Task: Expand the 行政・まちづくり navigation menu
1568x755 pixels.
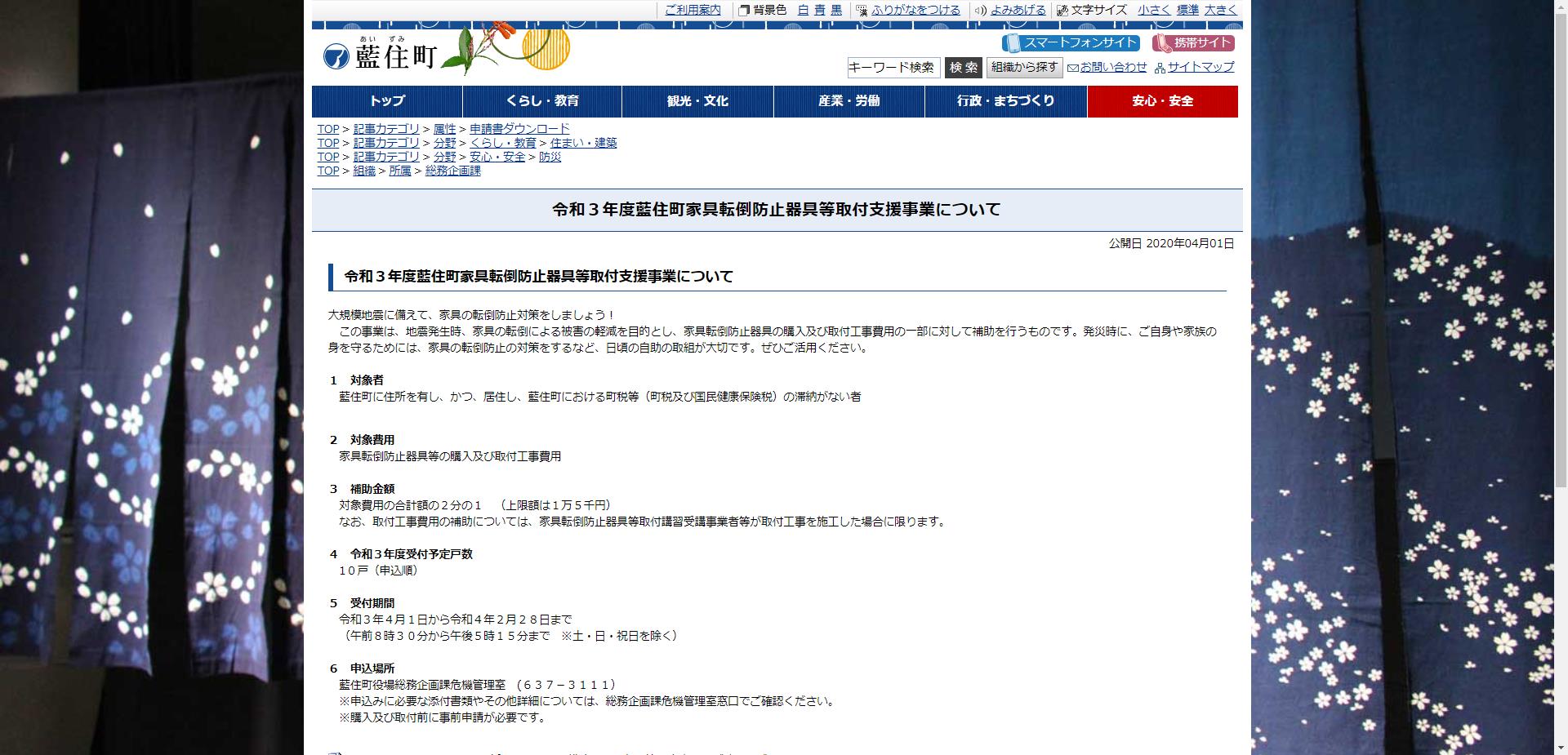Action: (1005, 101)
